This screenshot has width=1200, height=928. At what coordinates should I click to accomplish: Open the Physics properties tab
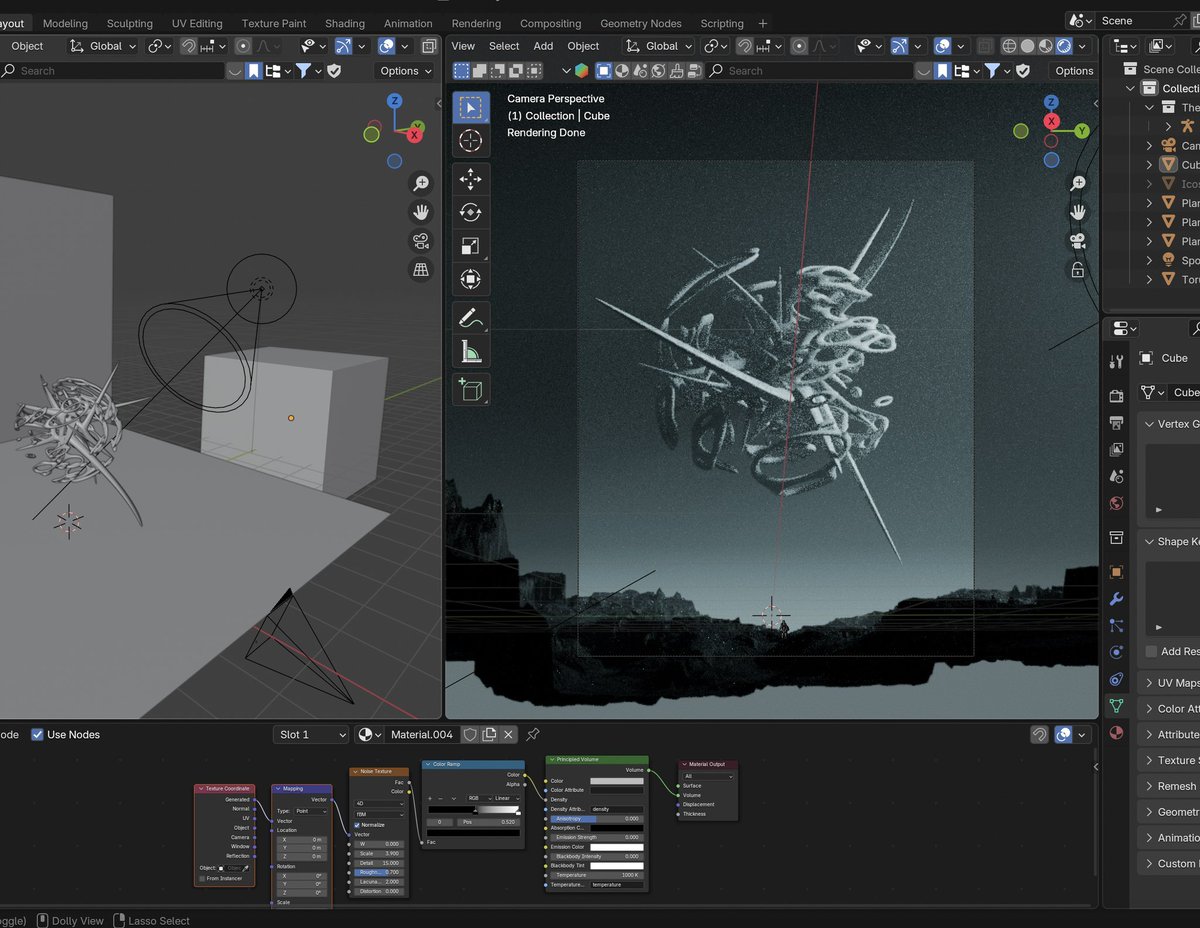1117,653
